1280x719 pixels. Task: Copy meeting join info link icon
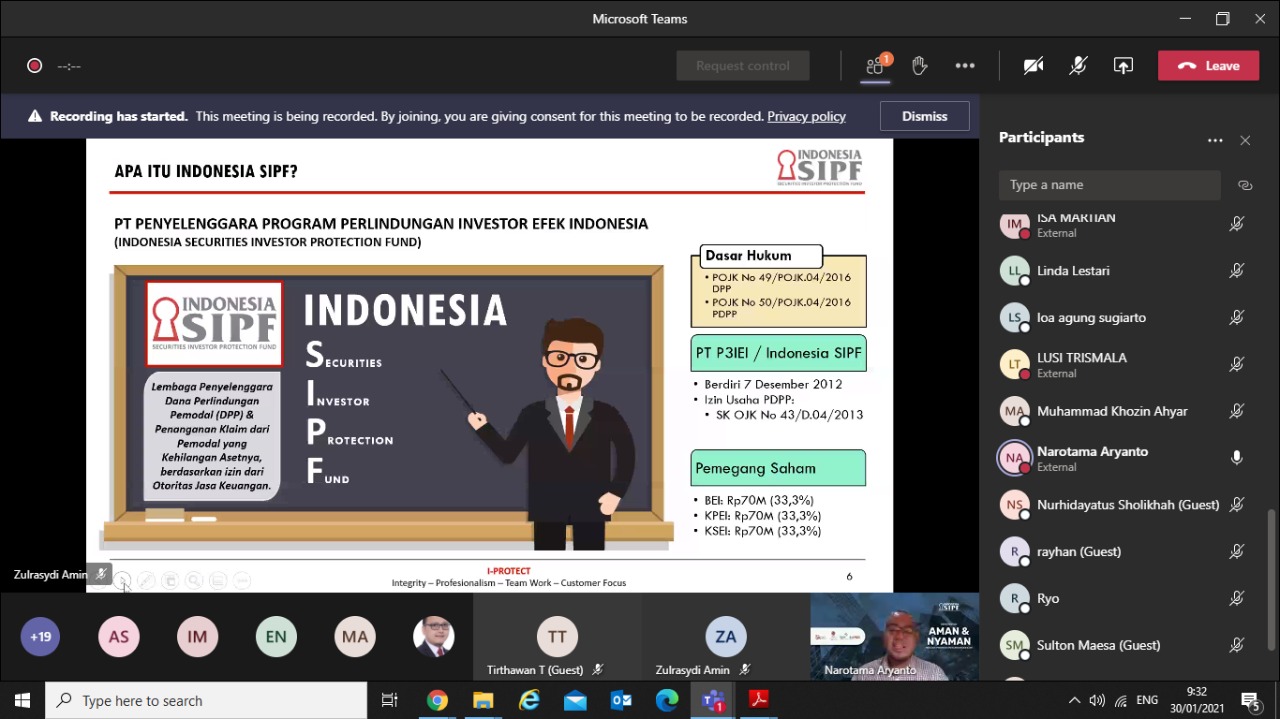[x=1245, y=185]
